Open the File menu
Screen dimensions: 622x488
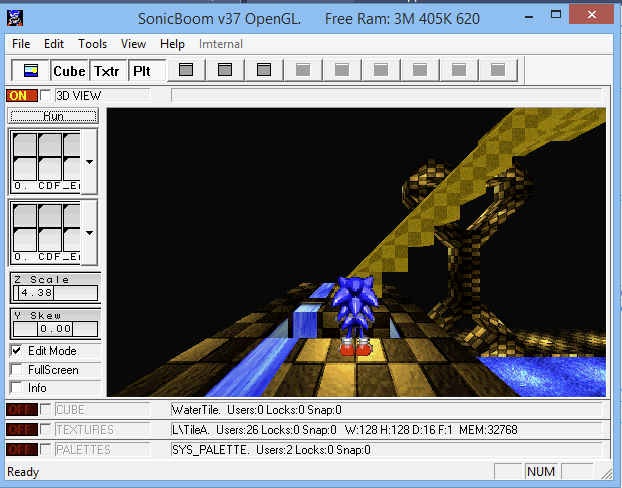click(21, 44)
